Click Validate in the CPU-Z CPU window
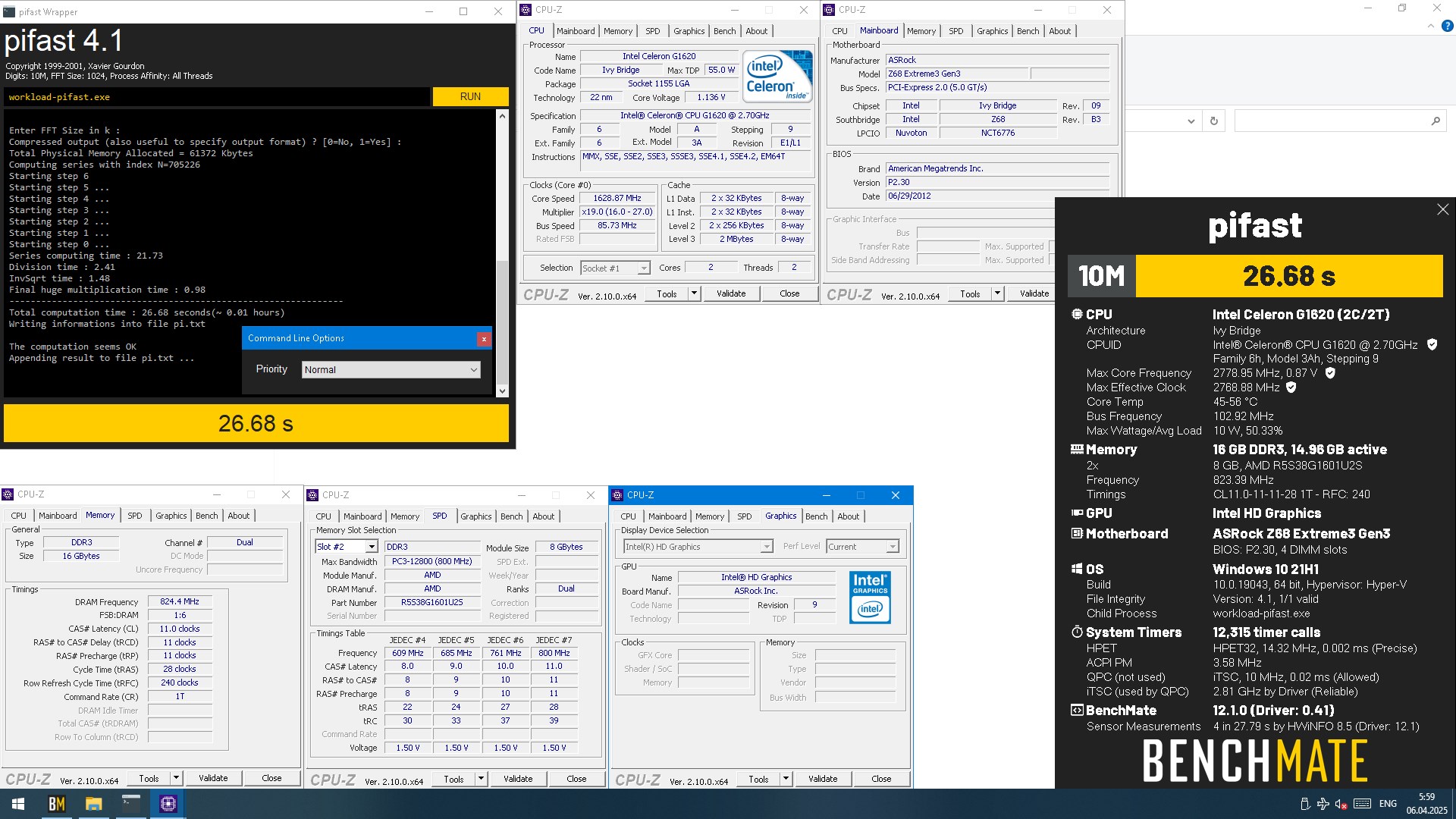This screenshot has height=819, width=1456. tap(731, 293)
